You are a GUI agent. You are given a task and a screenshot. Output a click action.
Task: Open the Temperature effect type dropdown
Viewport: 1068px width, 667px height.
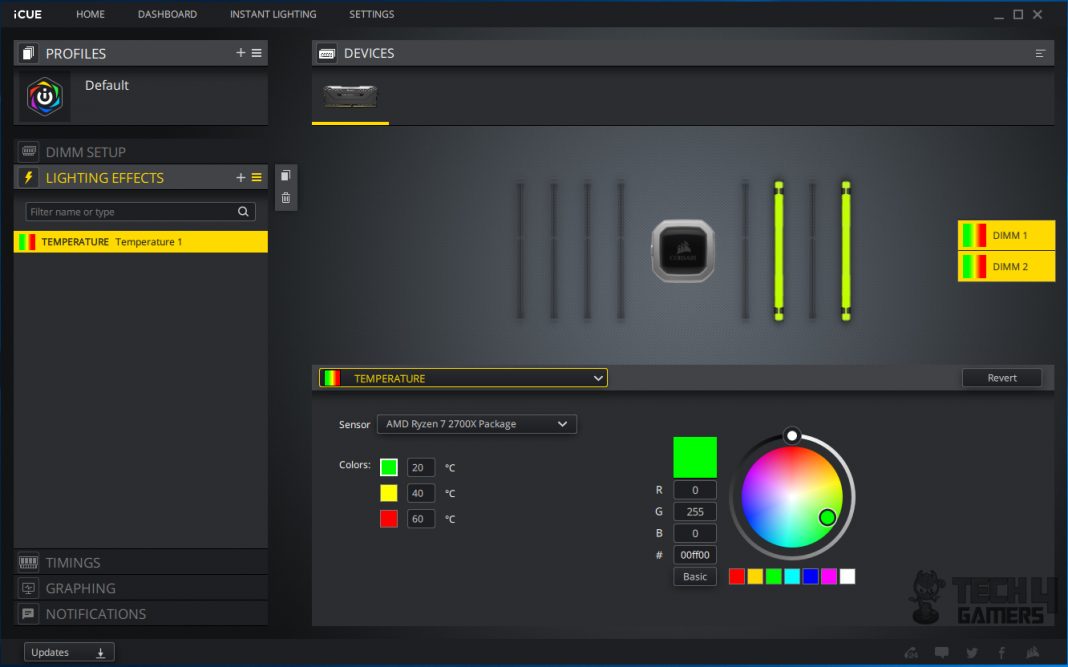(x=463, y=378)
